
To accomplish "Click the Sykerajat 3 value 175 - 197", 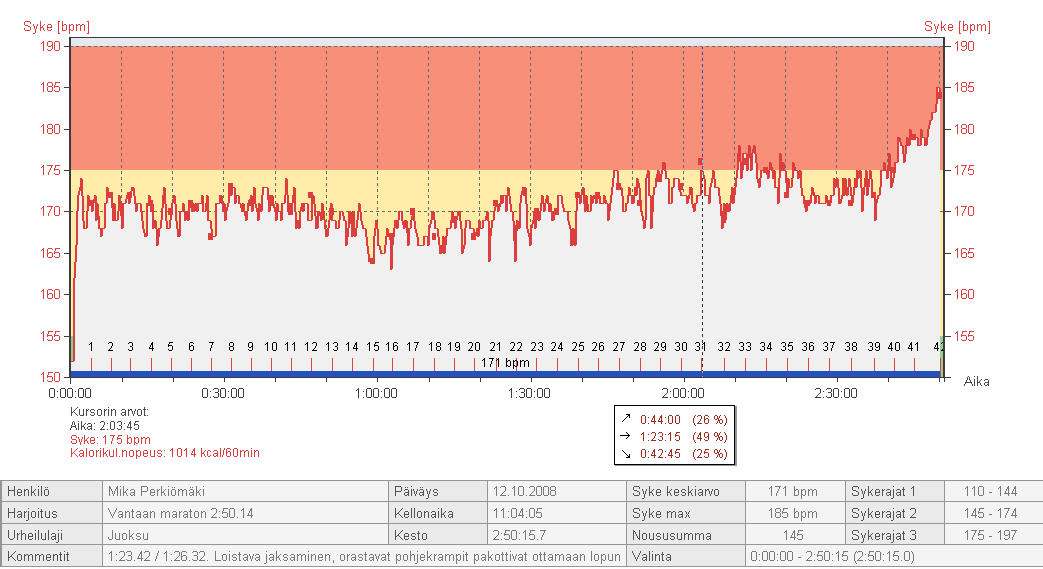I will [x=992, y=535].
